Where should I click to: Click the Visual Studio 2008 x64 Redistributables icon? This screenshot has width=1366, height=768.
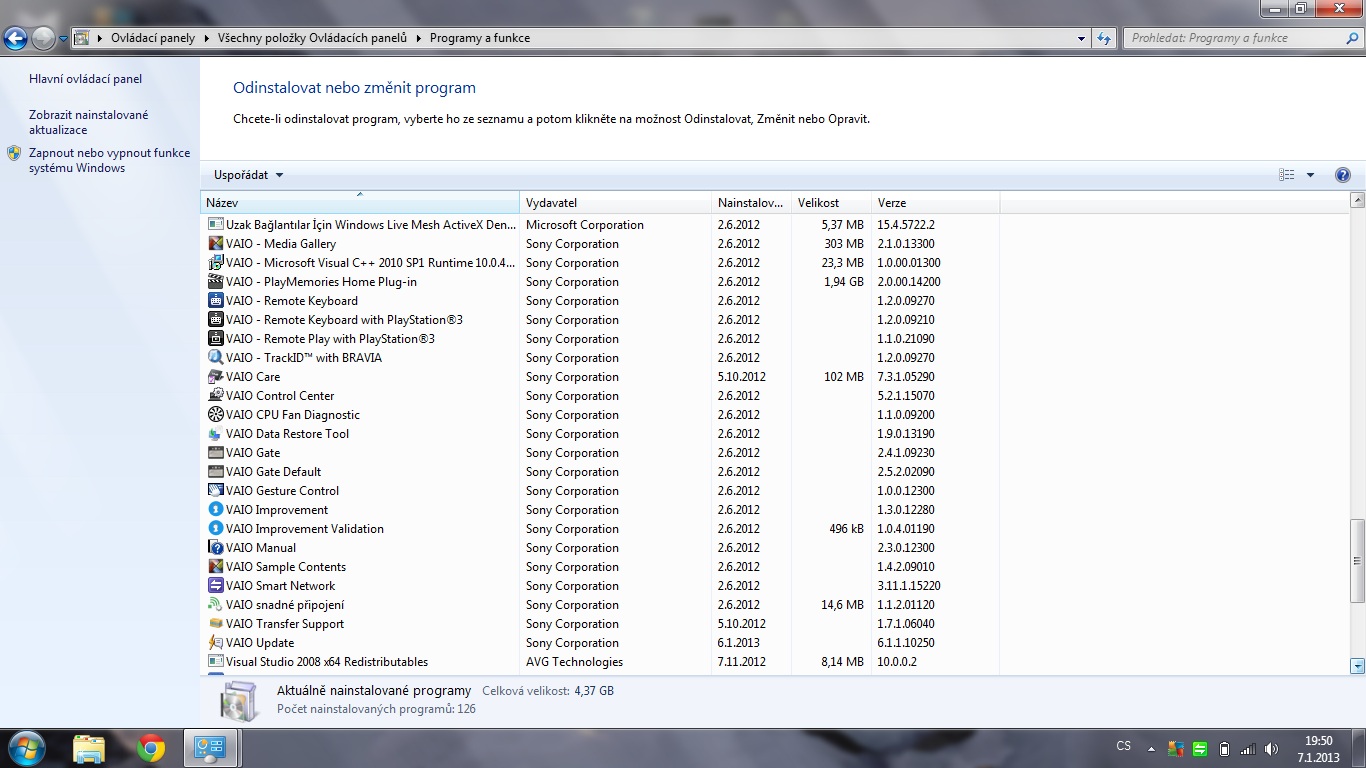[x=215, y=662]
